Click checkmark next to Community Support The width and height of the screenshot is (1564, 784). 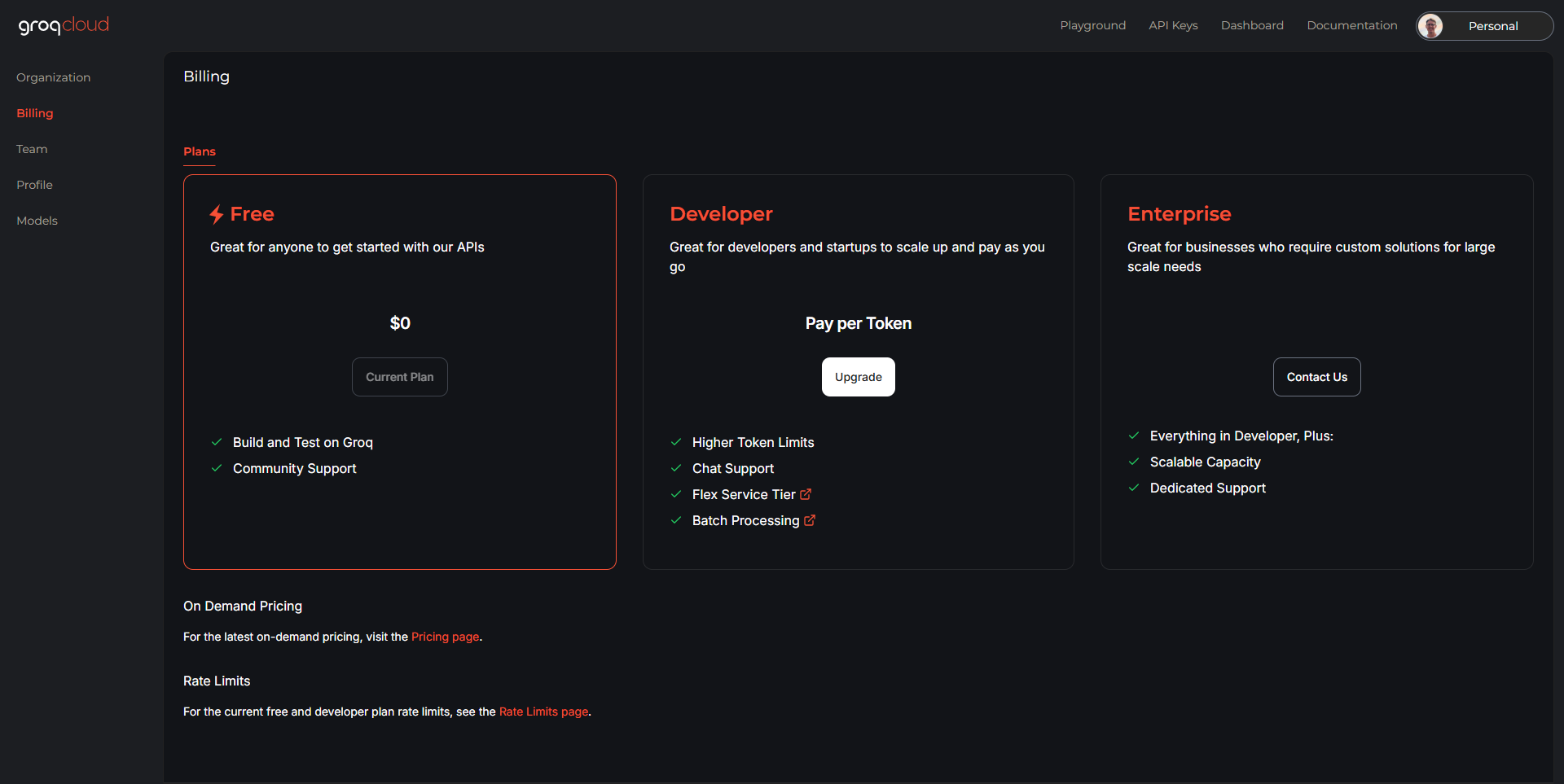coord(217,468)
